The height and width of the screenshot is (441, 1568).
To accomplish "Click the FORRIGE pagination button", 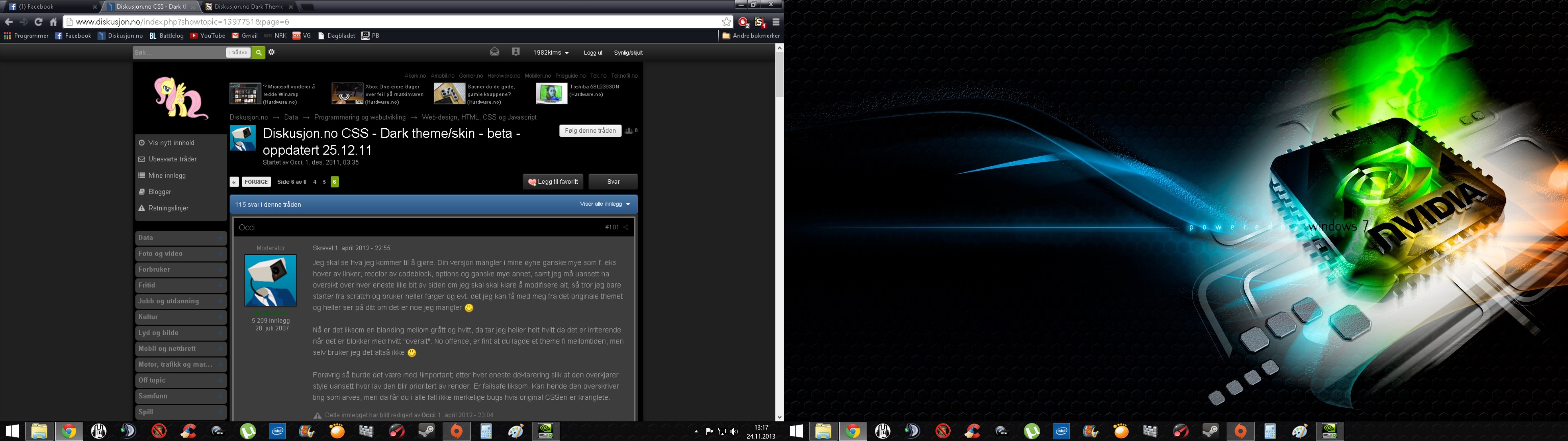I will point(256,182).
